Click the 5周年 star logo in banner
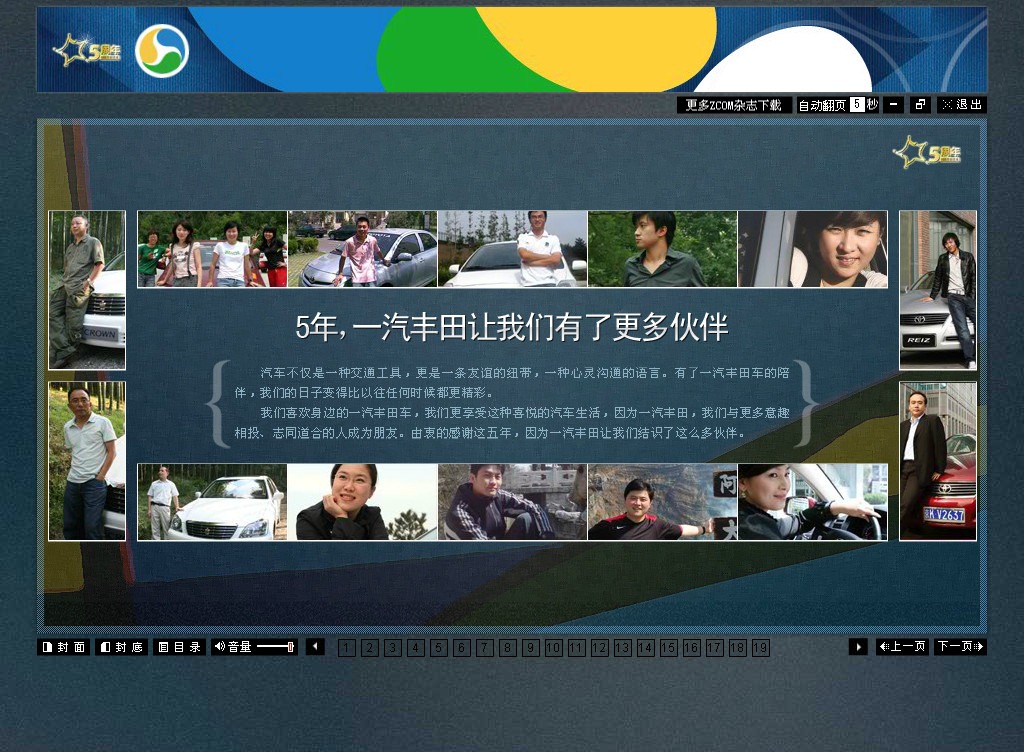This screenshot has height=752, width=1024. point(87,51)
